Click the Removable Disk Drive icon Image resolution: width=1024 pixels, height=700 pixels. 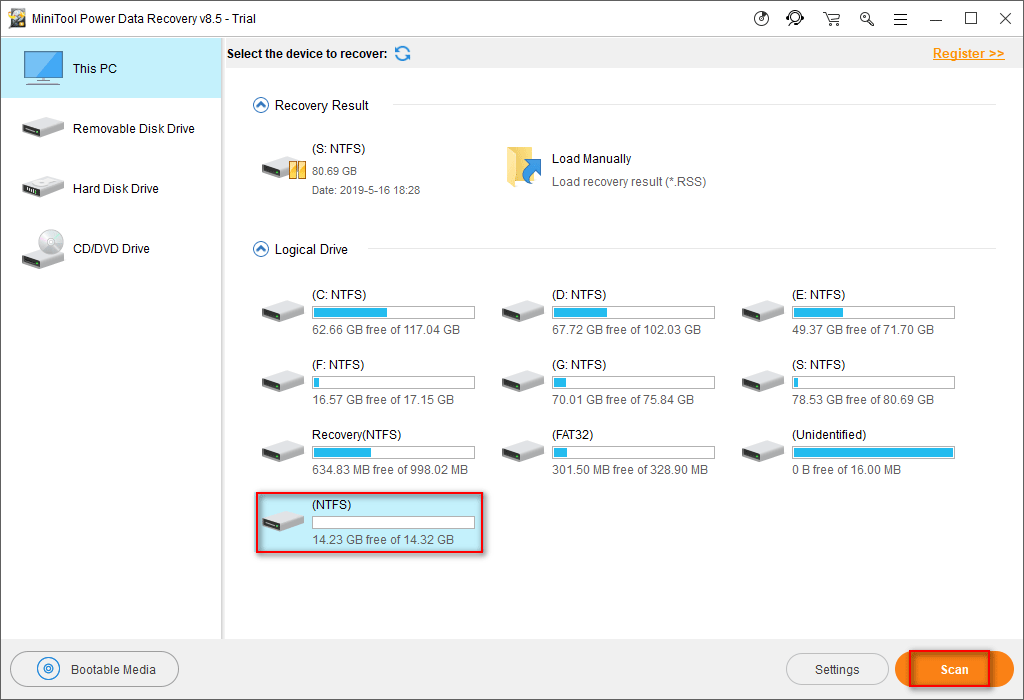click(x=43, y=127)
